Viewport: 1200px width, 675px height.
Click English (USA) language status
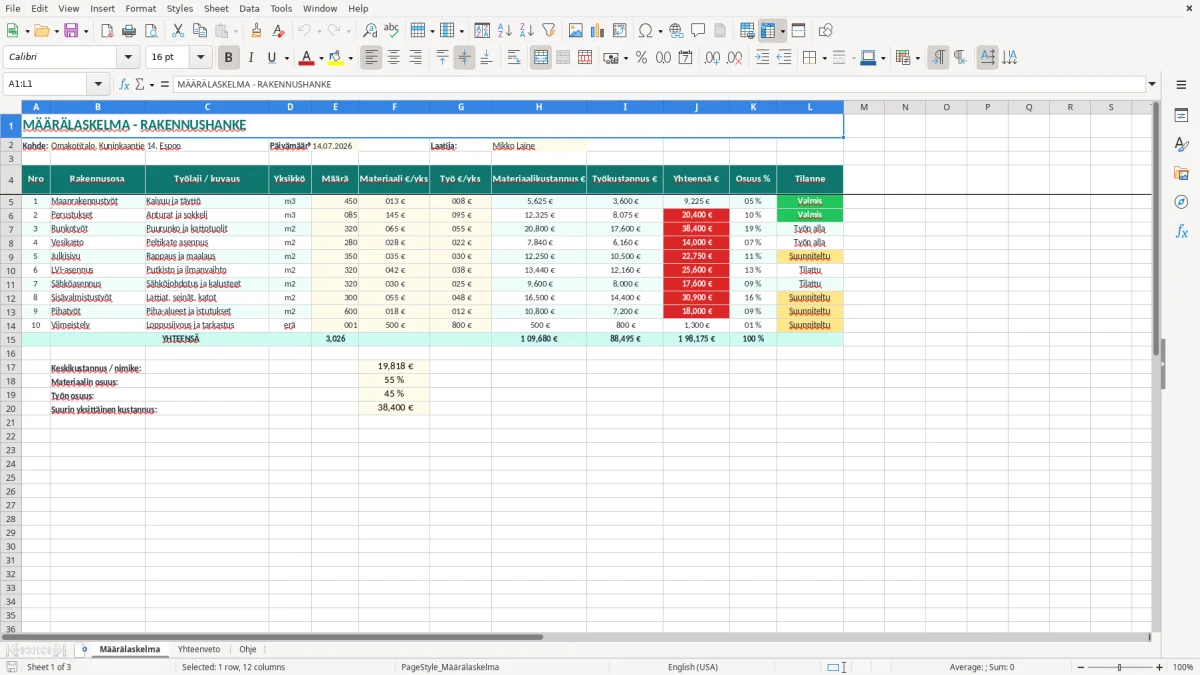click(693, 667)
